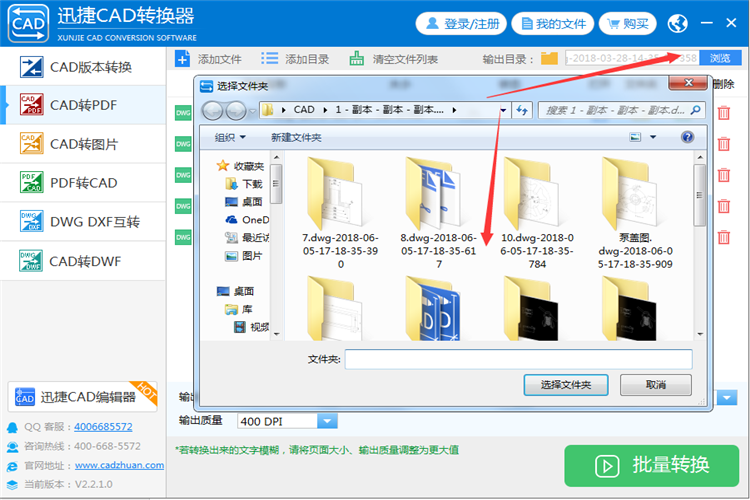Open CAD版本转换 in the sidebar
Image resolution: width=750 pixels, height=500 pixels.
click(x=83, y=67)
